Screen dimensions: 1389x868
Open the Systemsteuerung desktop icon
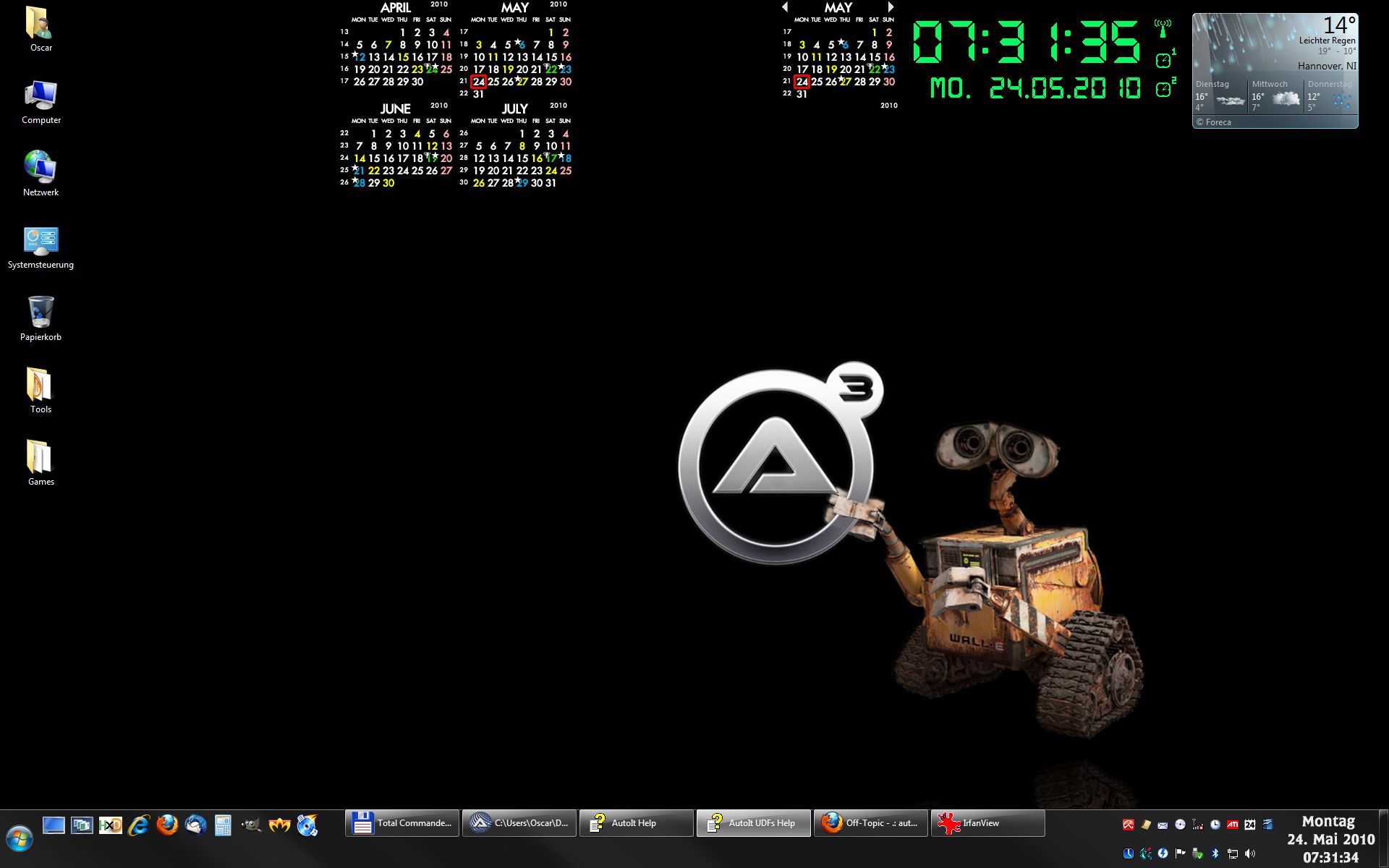point(41,241)
